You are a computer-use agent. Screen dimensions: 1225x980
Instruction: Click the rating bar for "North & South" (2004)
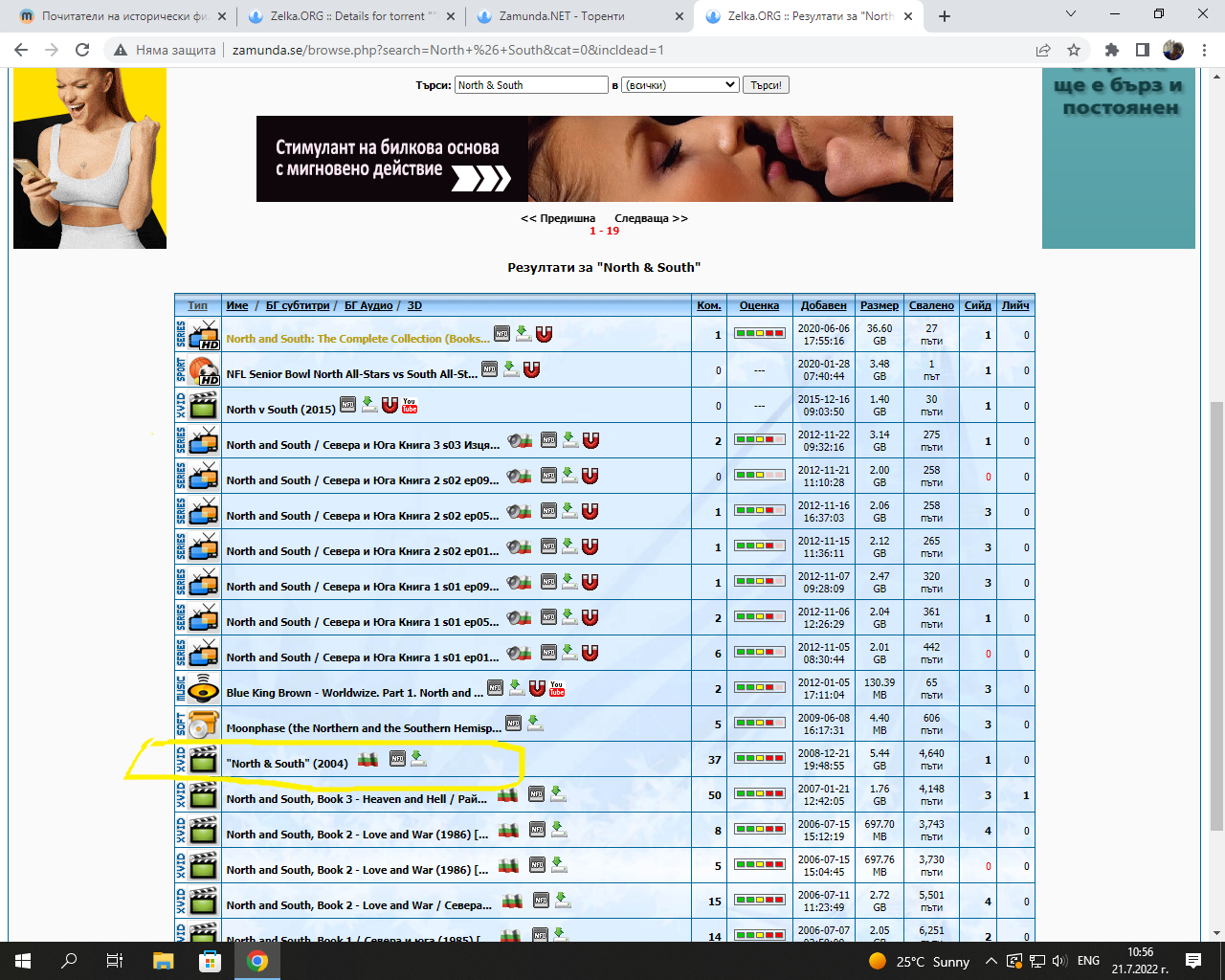(759, 759)
